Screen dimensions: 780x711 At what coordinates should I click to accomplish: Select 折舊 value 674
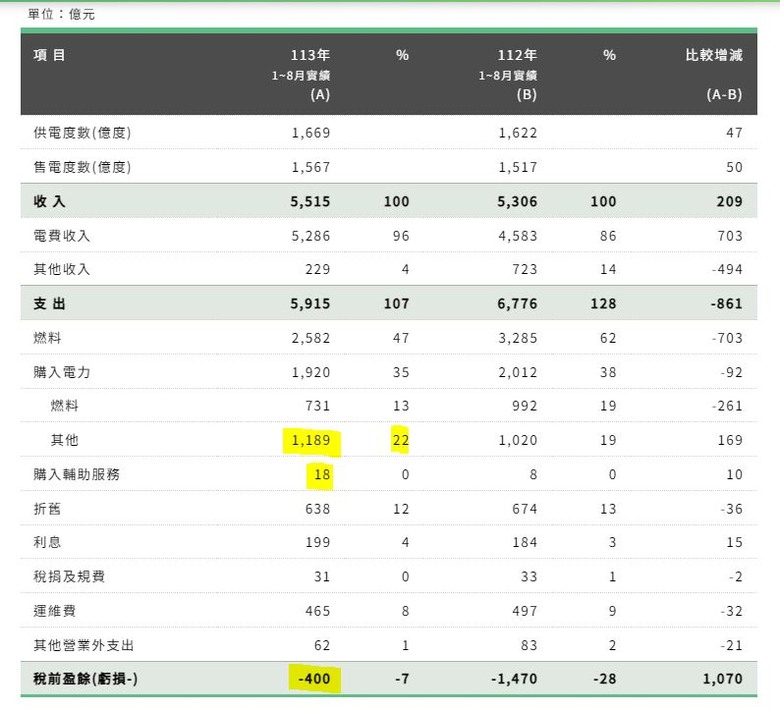tap(525, 508)
